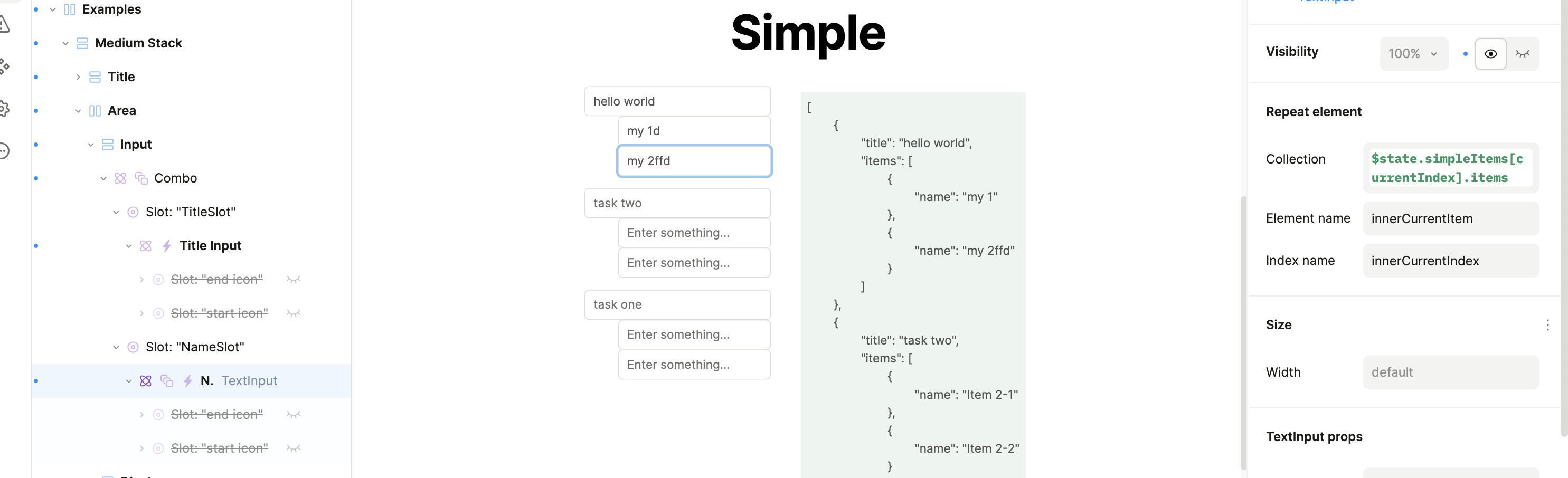Open the 100% opacity dropdown in Visibility
Viewport: 1568px width, 478px height.
pos(1413,53)
